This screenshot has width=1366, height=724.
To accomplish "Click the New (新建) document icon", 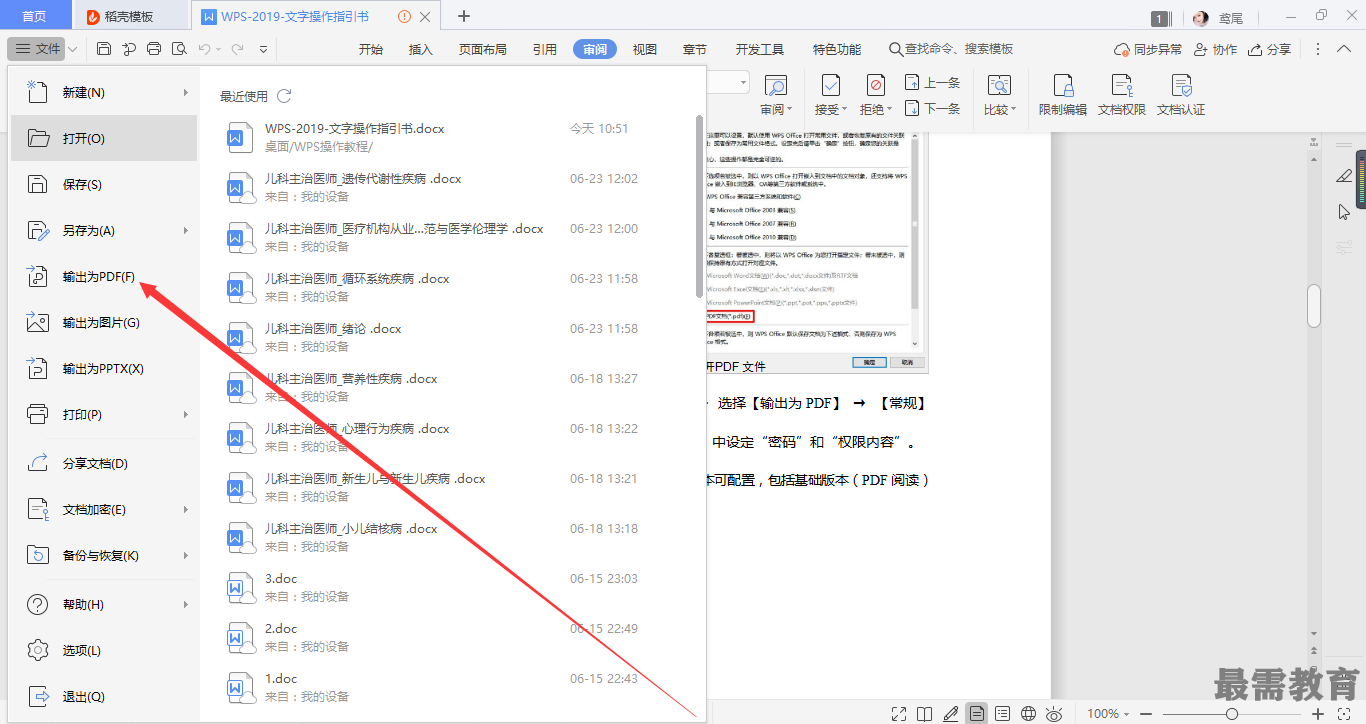I will (x=37, y=92).
